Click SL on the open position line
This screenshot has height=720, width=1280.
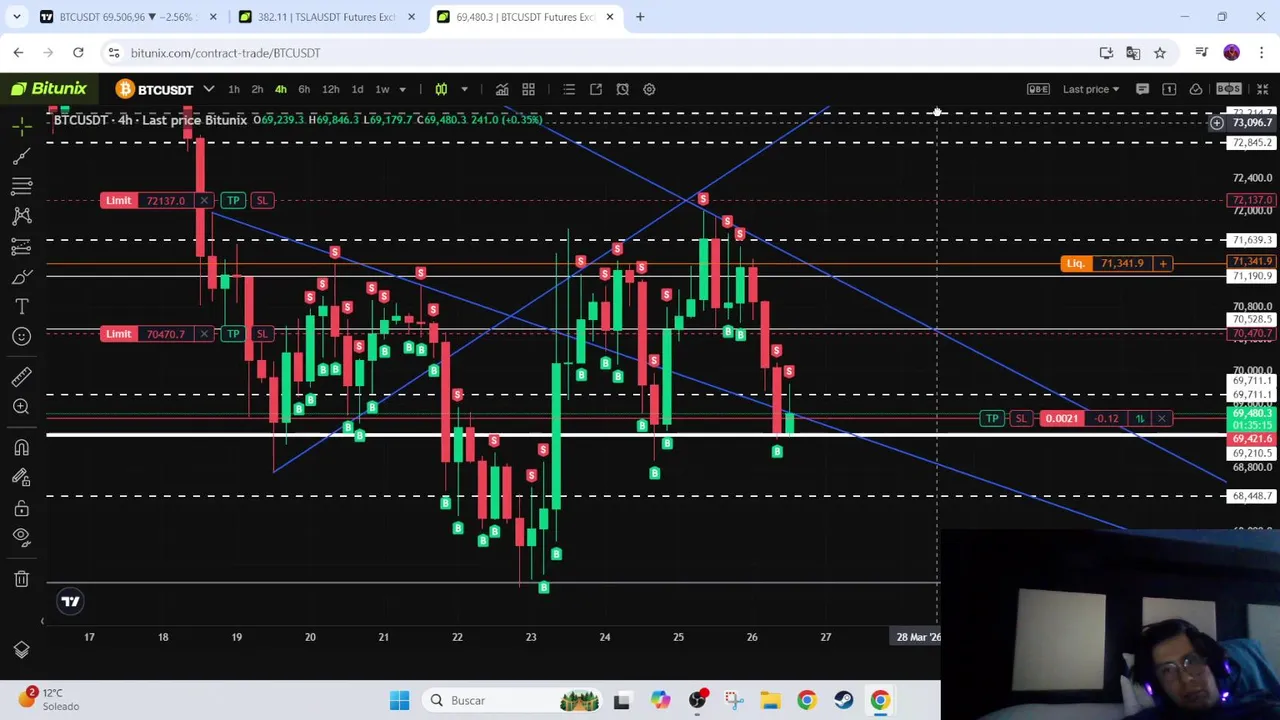pos(1021,418)
